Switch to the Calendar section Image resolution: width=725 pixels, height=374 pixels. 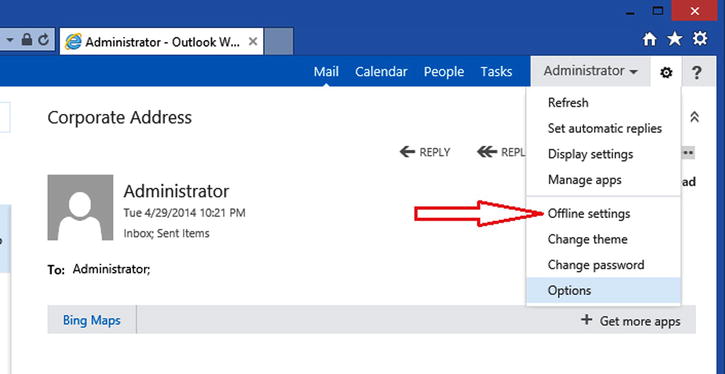(381, 72)
